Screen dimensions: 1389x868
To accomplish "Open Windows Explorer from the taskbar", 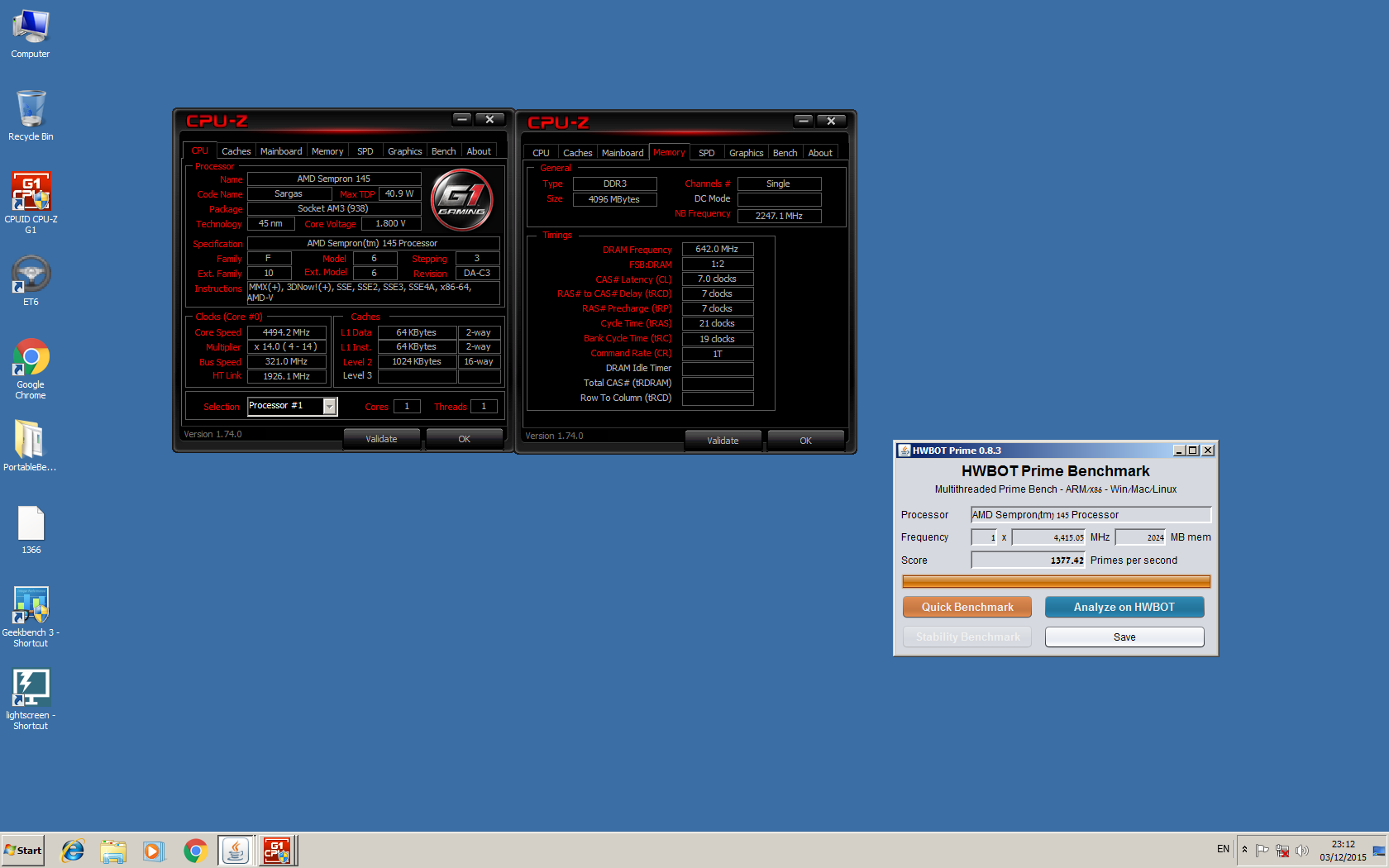I will pyautogui.click(x=113, y=851).
